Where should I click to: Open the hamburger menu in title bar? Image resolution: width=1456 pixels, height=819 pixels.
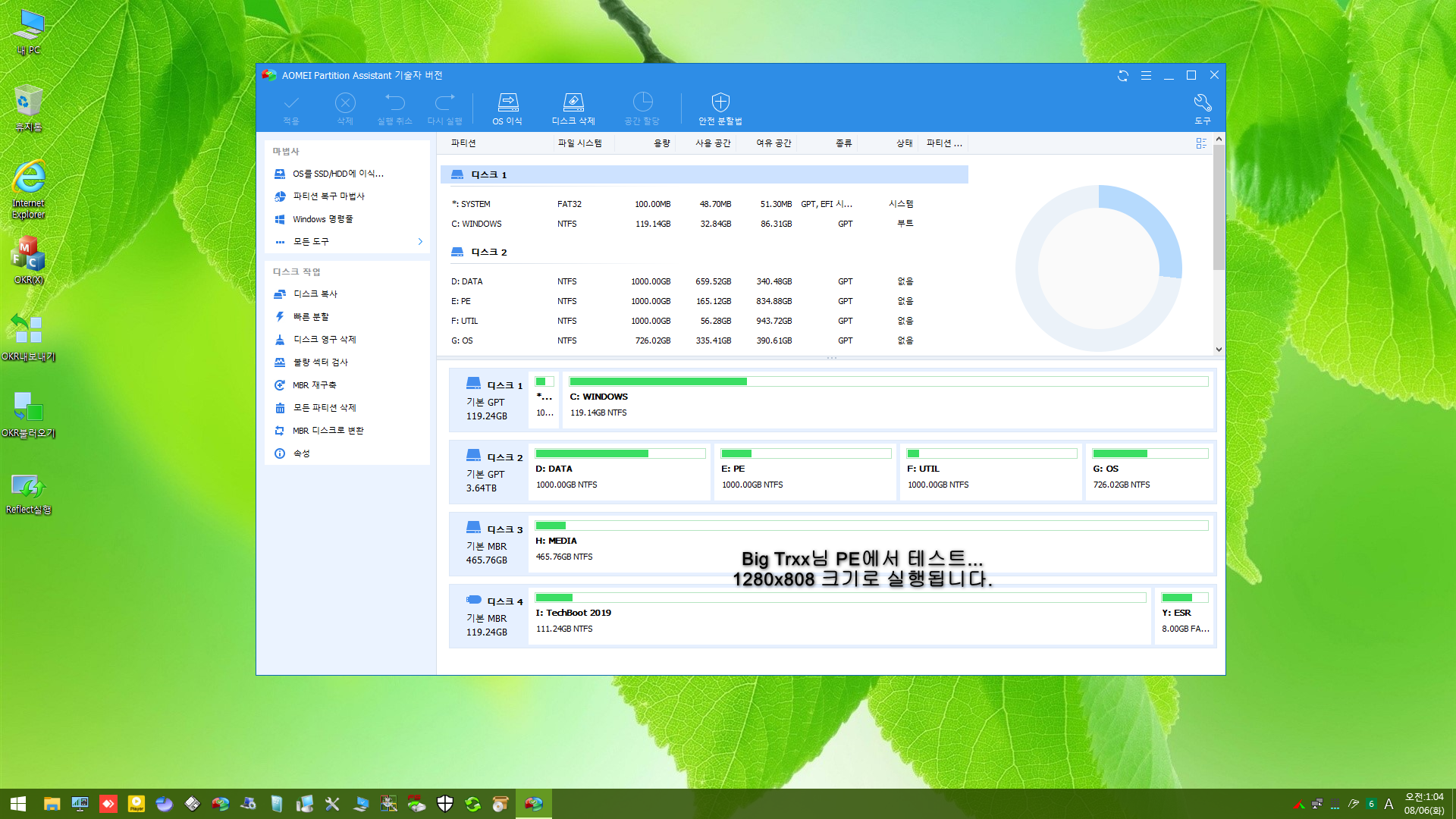click(x=1146, y=76)
